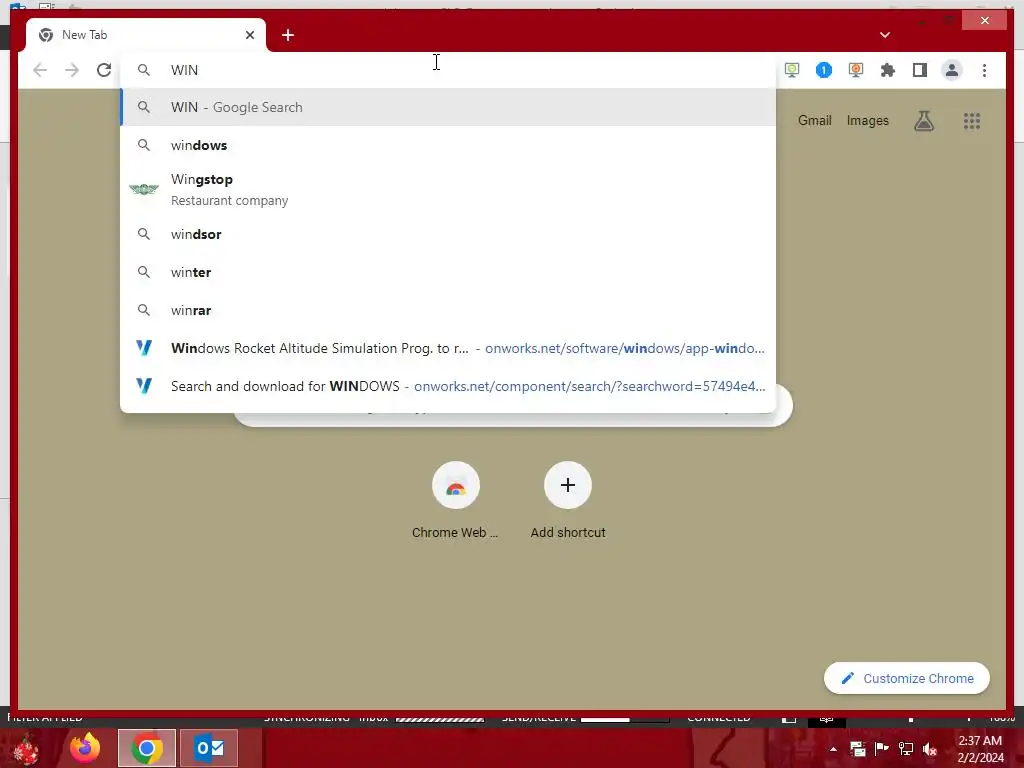Open the Action Center flag icon
Viewport: 1024px width, 768px height.
click(x=882, y=749)
